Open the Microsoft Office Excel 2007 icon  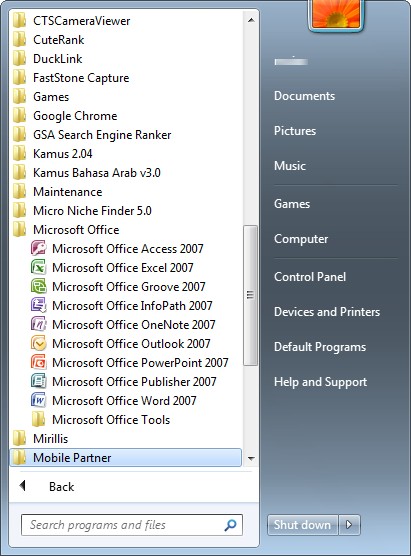[38, 267]
